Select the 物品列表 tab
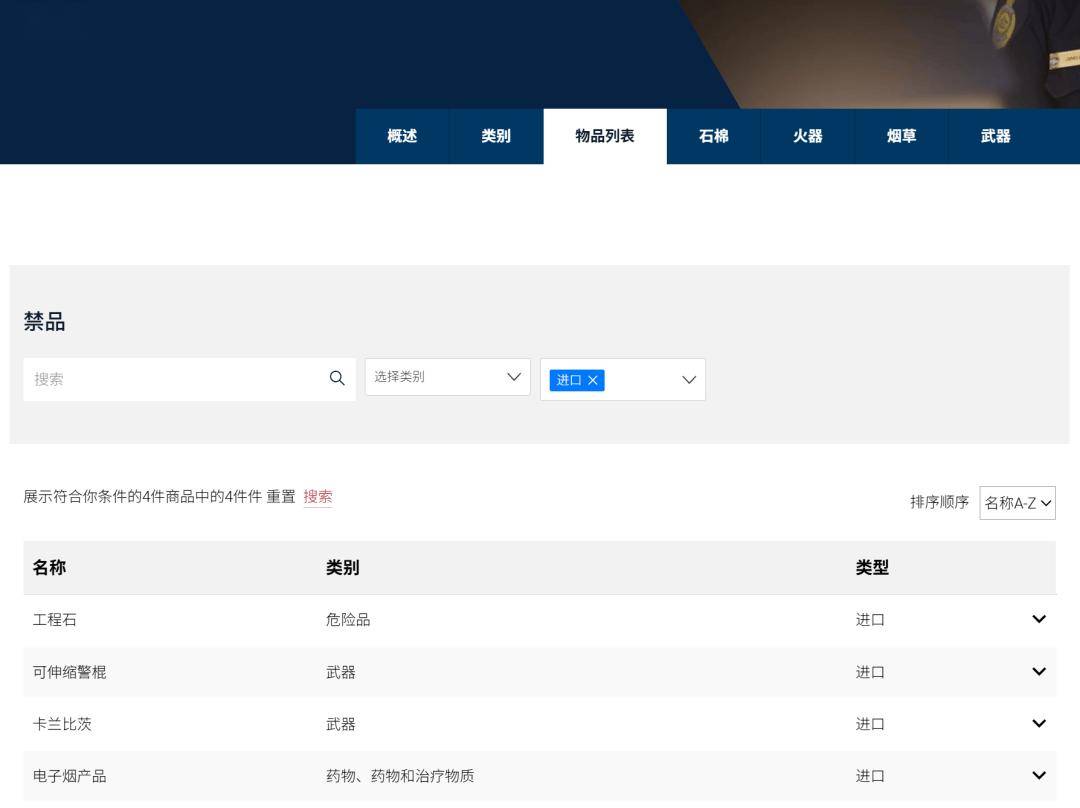Screen dimensions: 1080x808 click(605, 136)
